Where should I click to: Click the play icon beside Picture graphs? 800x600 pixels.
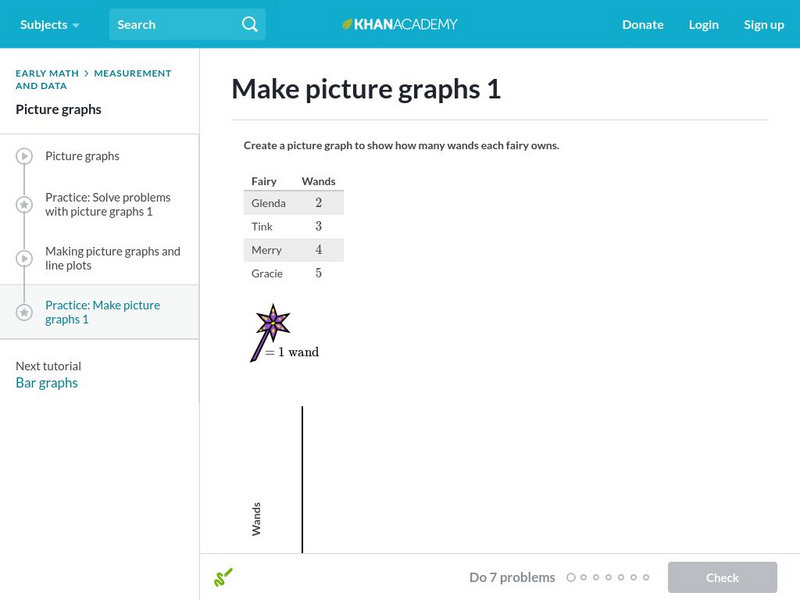point(24,157)
